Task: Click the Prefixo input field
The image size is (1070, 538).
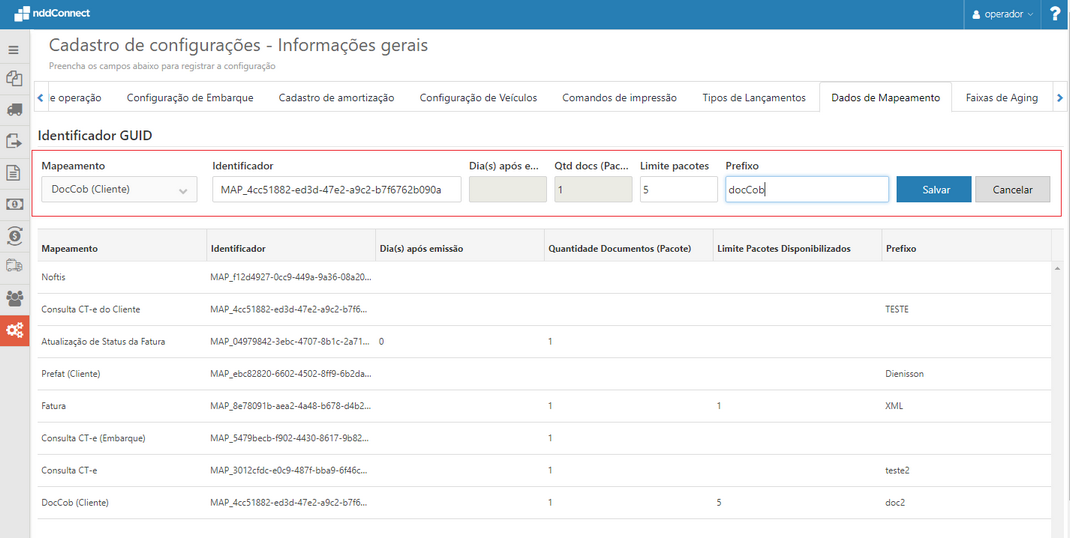Action: click(x=806, y=190)
